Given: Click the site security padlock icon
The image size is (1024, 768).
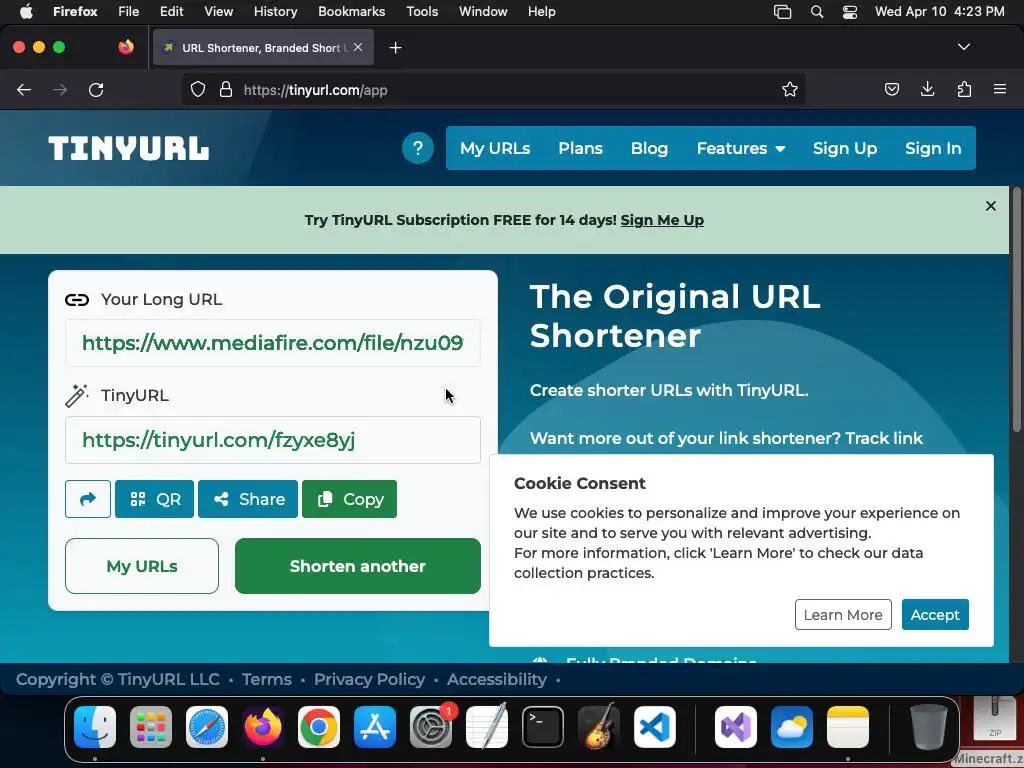Looking at the screenshot, I should (226, 90).
